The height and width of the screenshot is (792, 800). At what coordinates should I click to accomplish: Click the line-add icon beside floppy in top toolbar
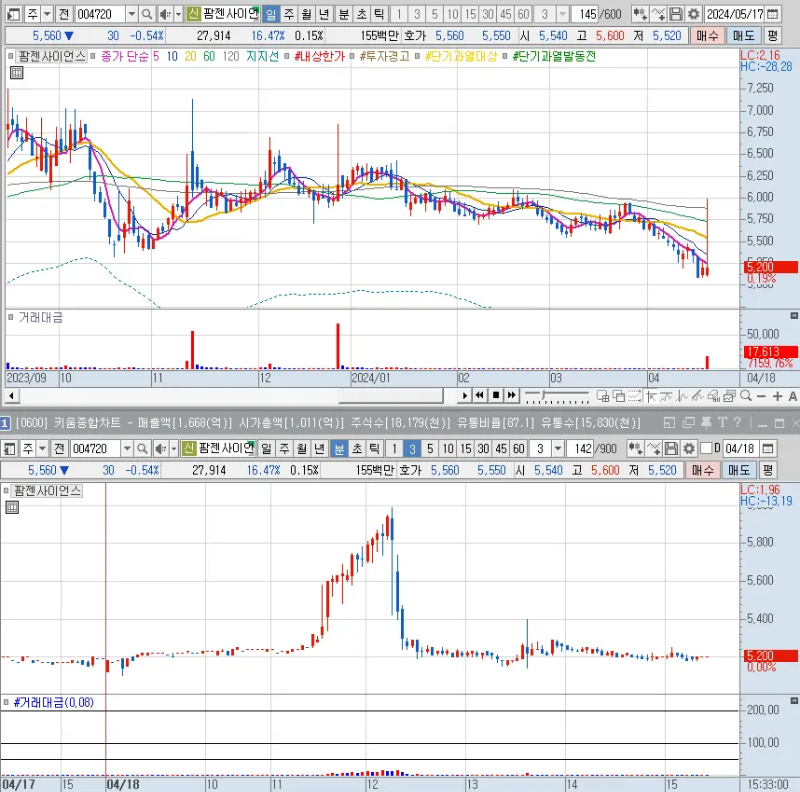pos(658,14)
